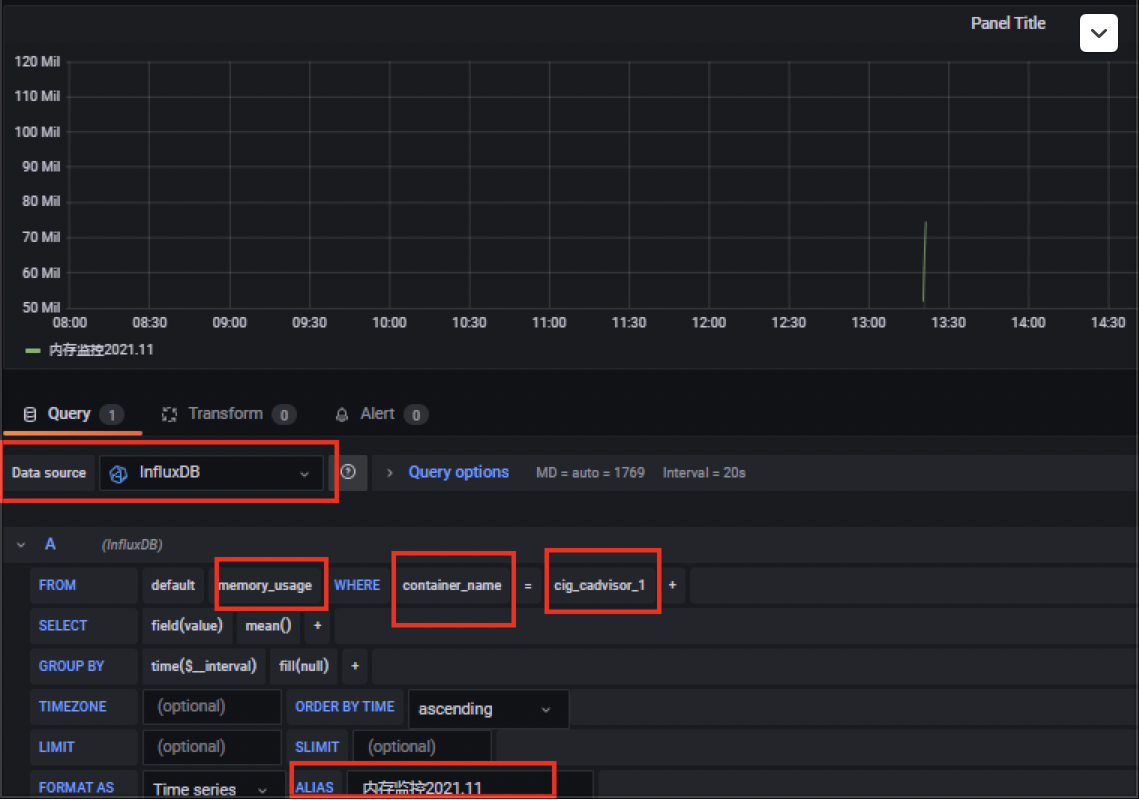Focus the LIMIT optional input
Screen dimensions: 1140x800
point(212,748)
